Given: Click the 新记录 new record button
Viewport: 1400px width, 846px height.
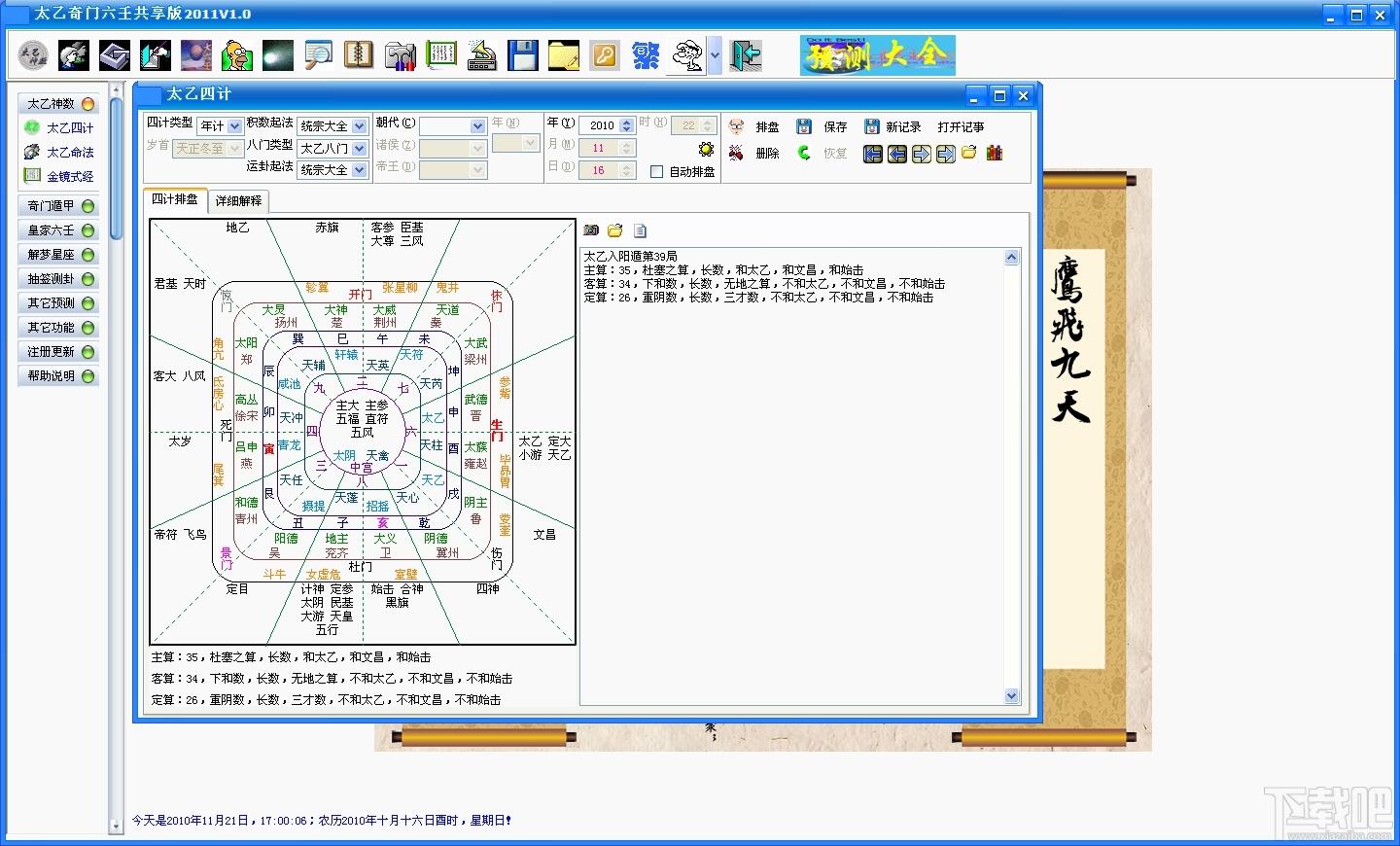Looking at the screenshot, I should tap(892, 127).
